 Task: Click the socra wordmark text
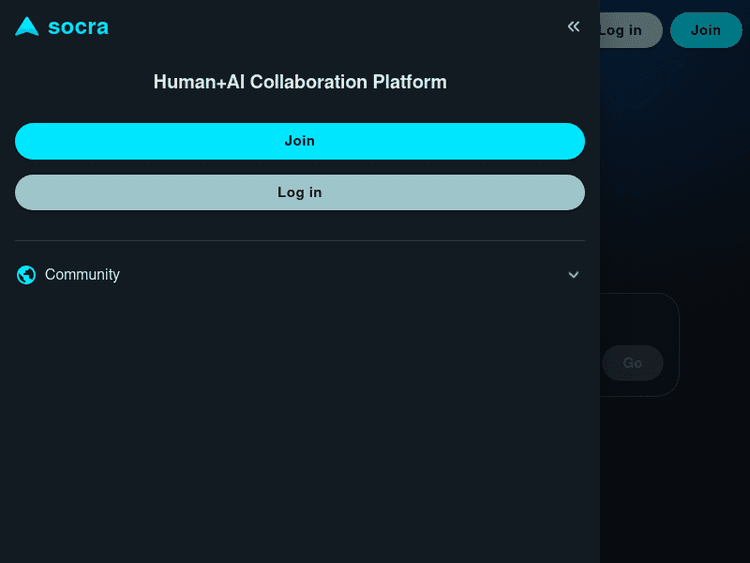[x=78, y=27]
